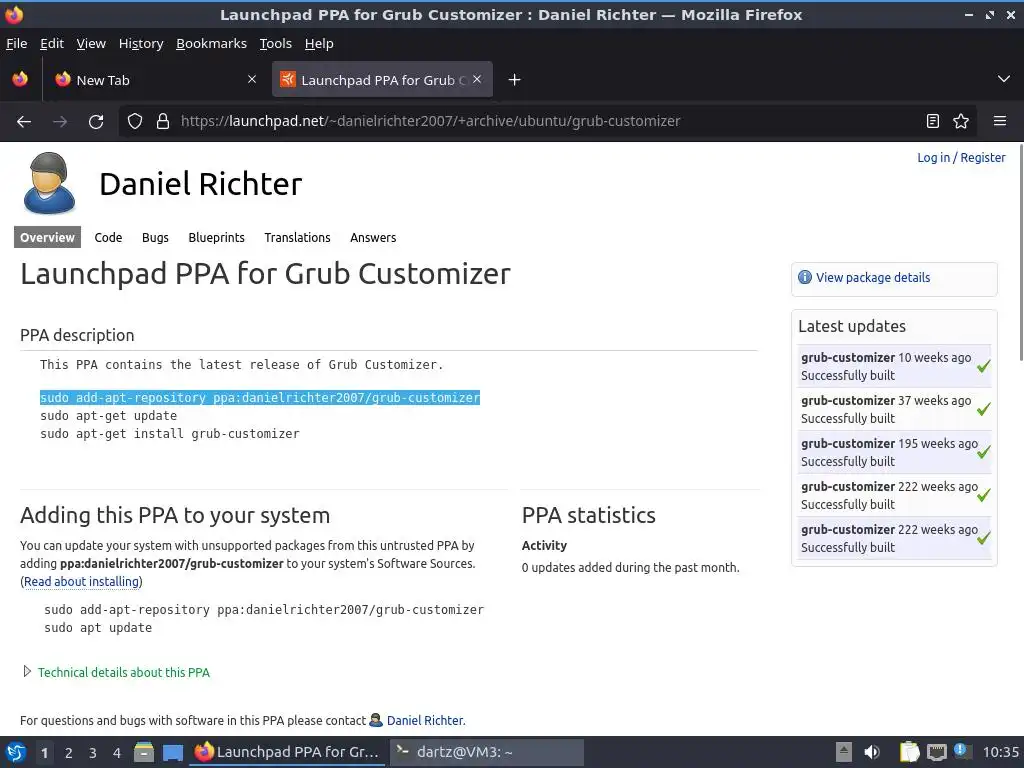
Task: Open the Bookmarks menu
Action: click(212, 43)
